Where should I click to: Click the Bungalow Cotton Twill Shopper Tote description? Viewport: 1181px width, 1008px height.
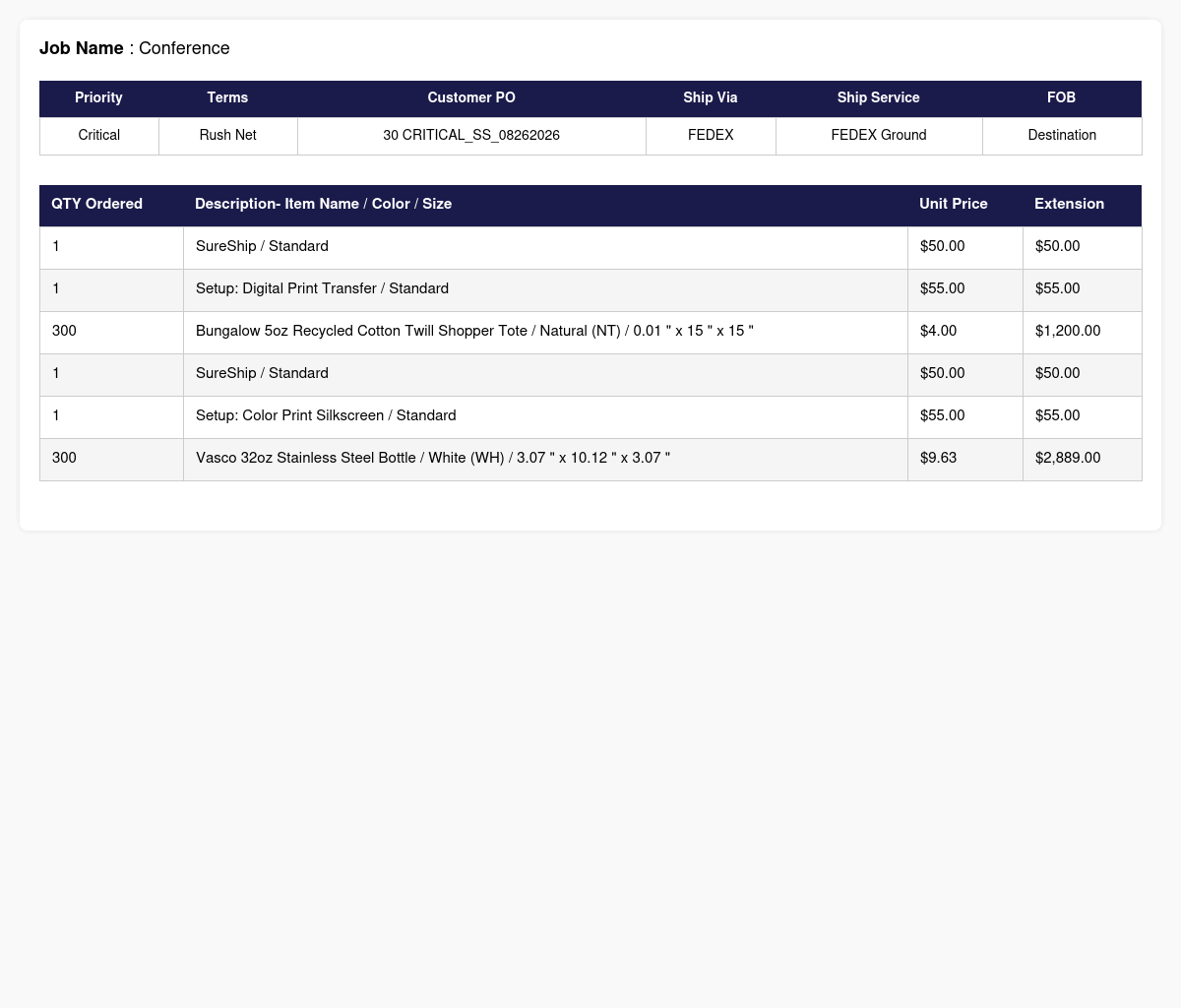tap(474, 332)
